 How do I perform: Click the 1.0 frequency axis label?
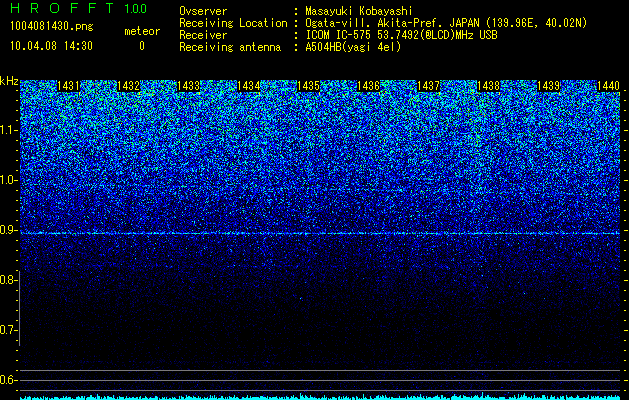point(7,180)
